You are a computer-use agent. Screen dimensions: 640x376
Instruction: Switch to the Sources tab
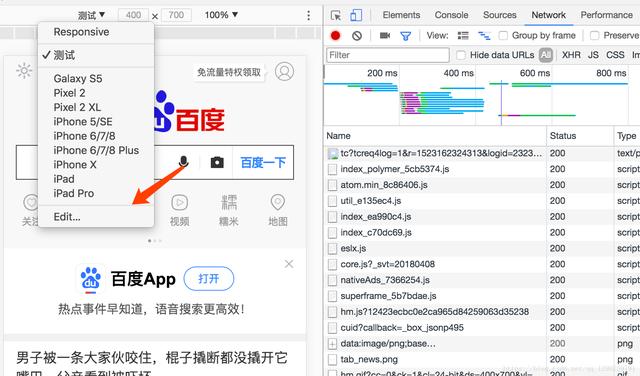(500, 15)
